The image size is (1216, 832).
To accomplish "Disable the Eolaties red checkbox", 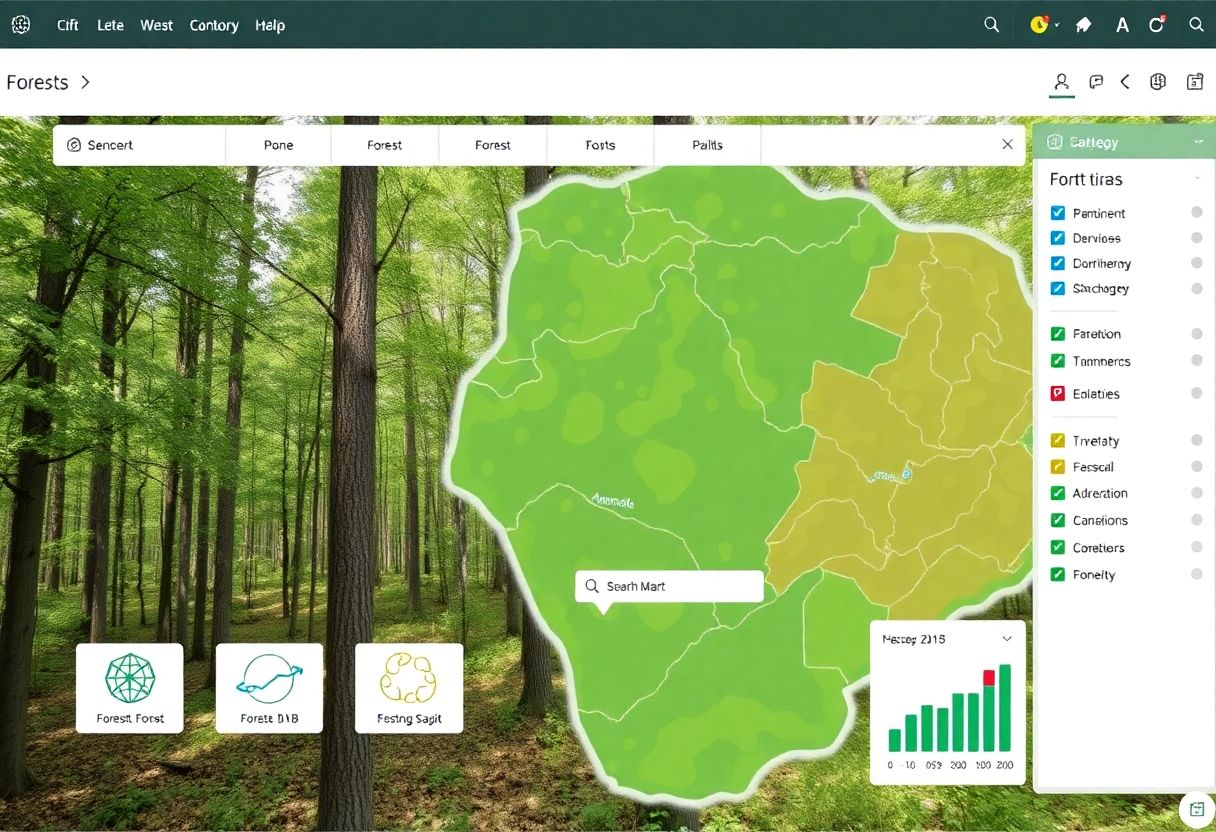I will (x=1058, y=393).
